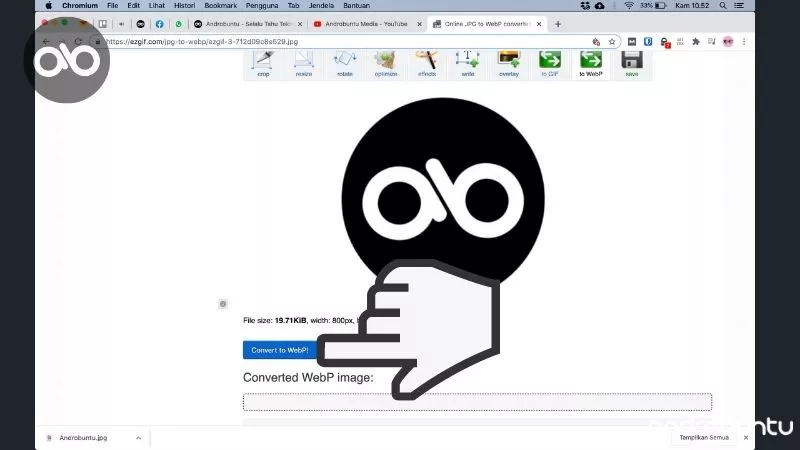Click the dark square extension icon
This screenshot has width=800, height=450.
(632, 42)
